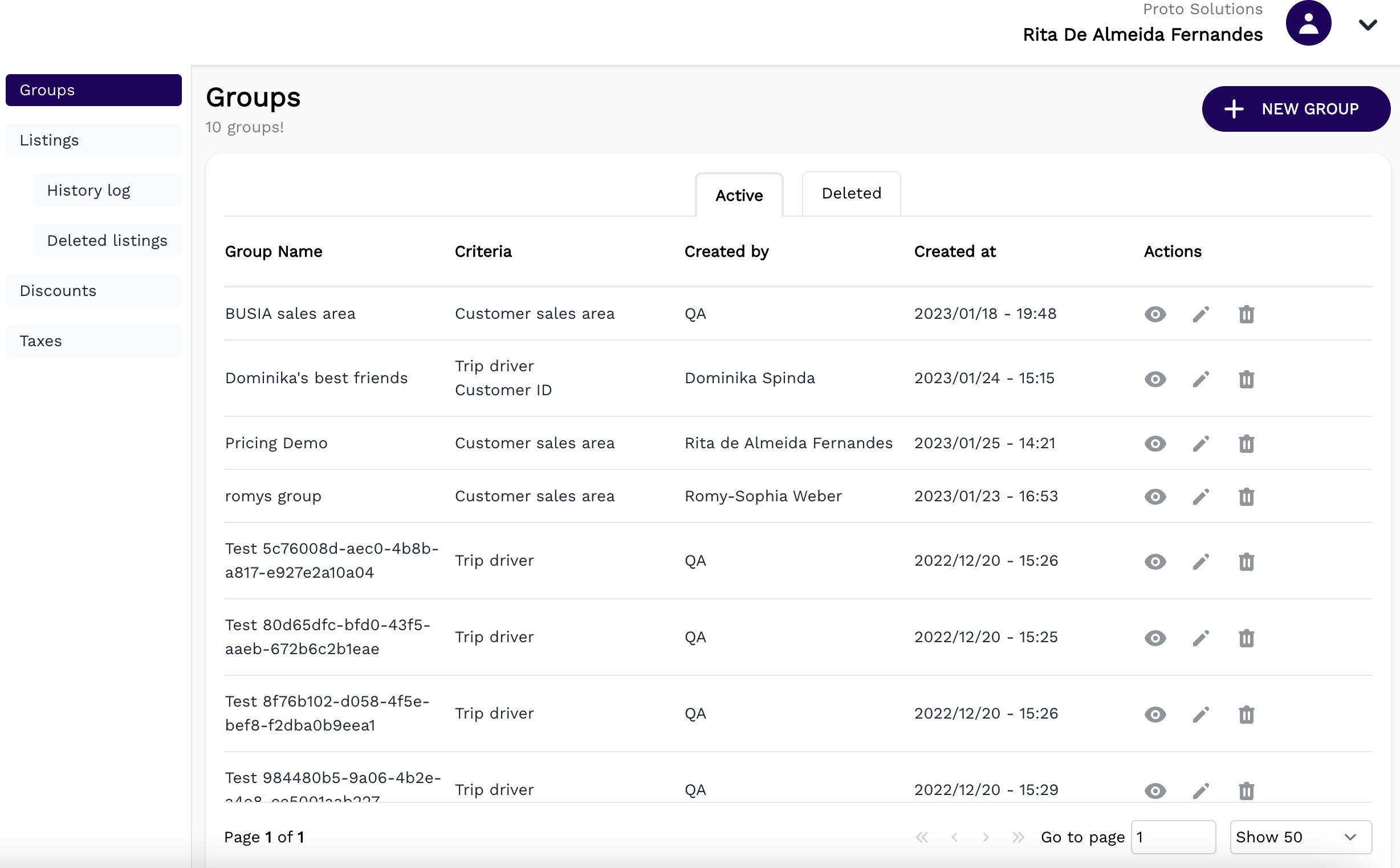Go to last page double-arrow button
Image resolution: width=1400 pixels, height=868 pixels.
1019,837
